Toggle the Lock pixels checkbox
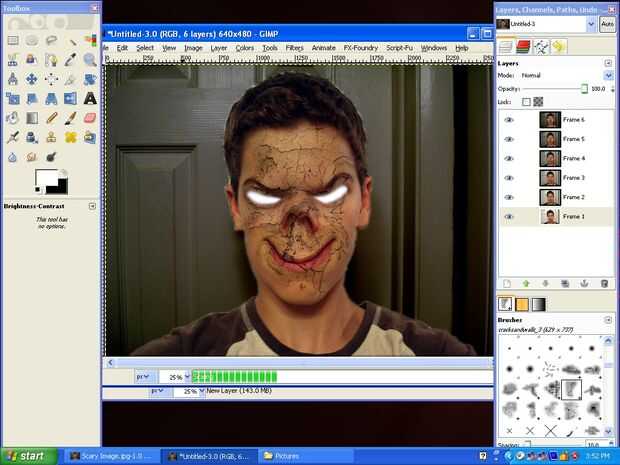 coord(526,102)
